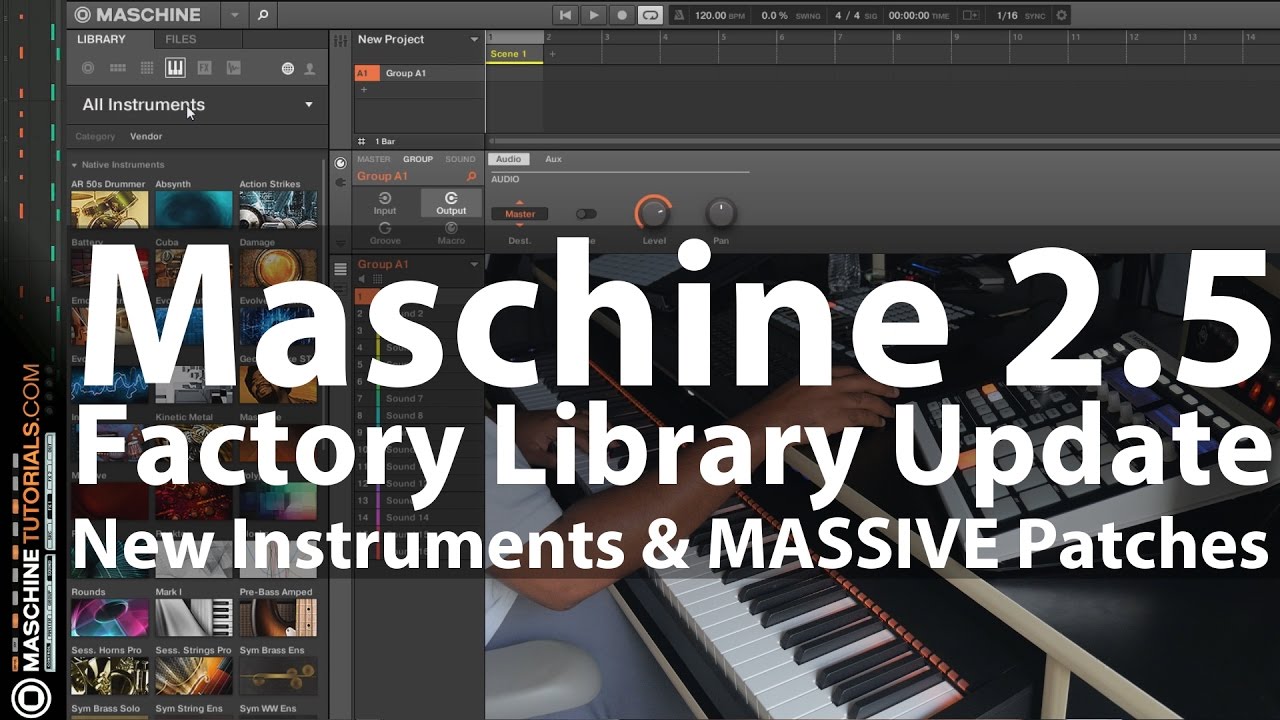Select the Projects filter icon in the Library
1280x720 pixels.
pos(88,68)
